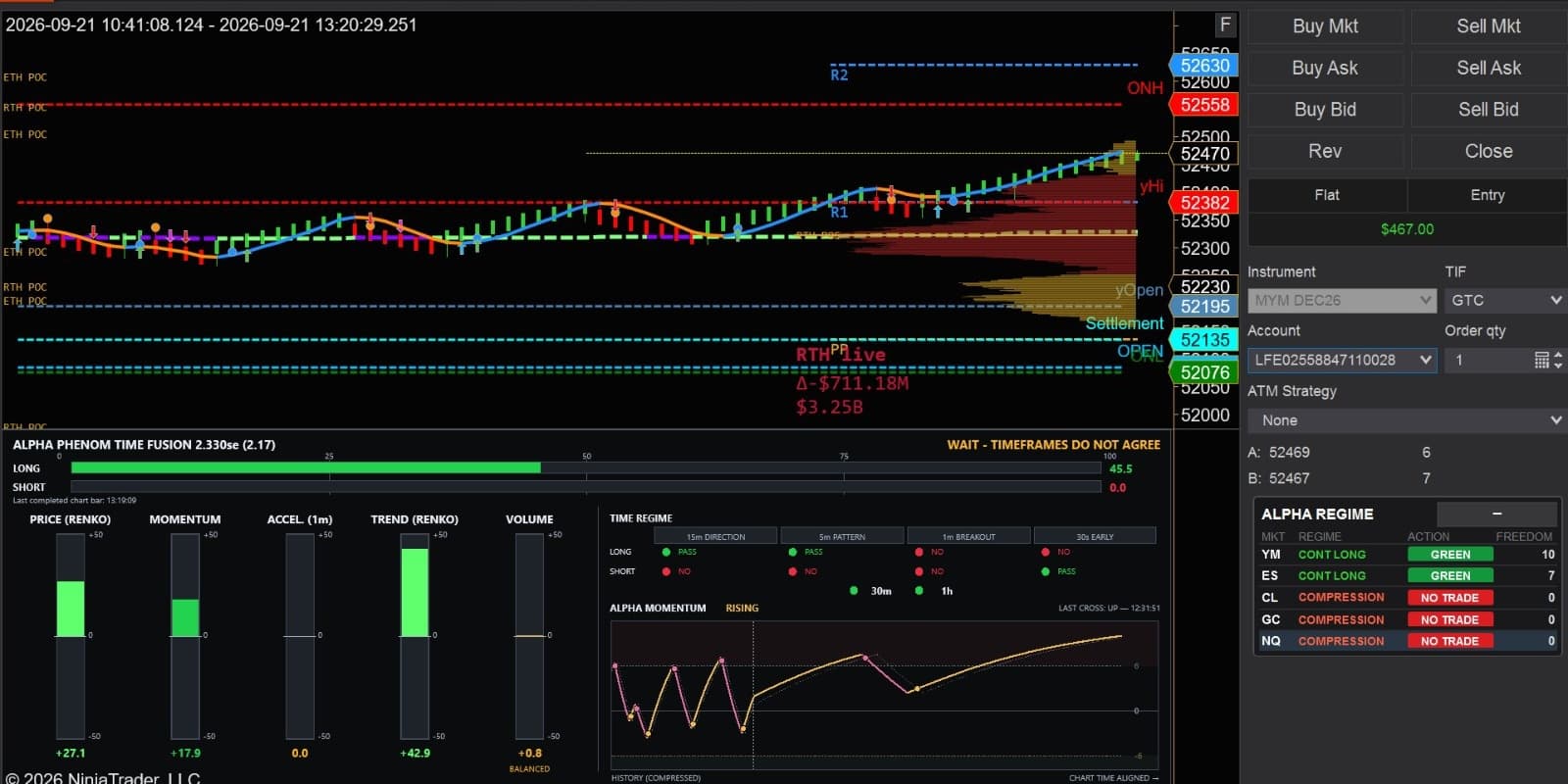Minimize the Alpha Regime panel
The height and width of the screenshot is (784, 1568).
tap(1496, 514)
